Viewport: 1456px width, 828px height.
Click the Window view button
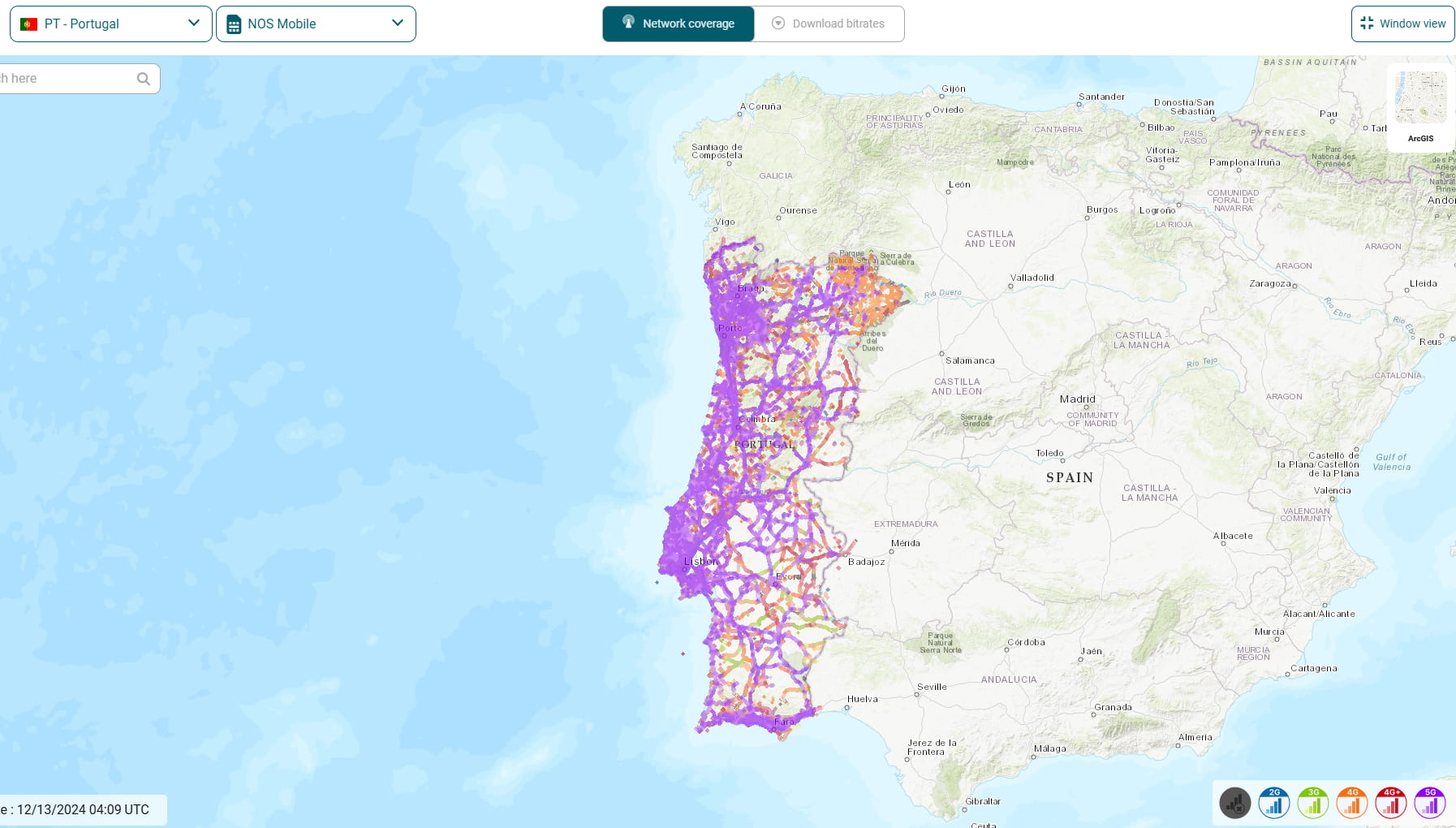[x=1402, y=23]
